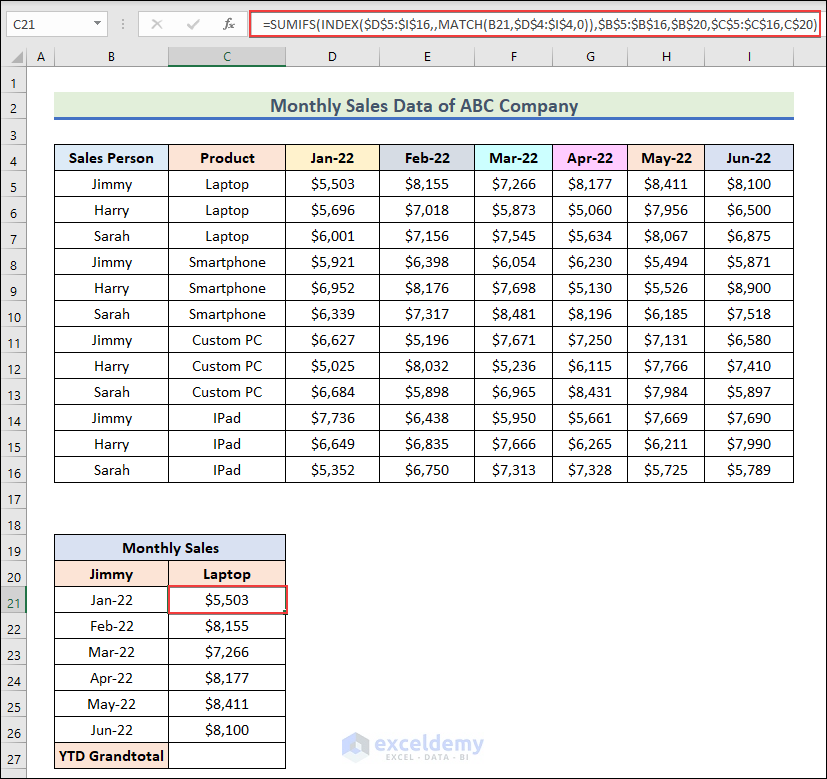Select cell with $7,156 in Feb-22
The width and height of the screenshot is (827, 779).
click(x=427, y=236)
